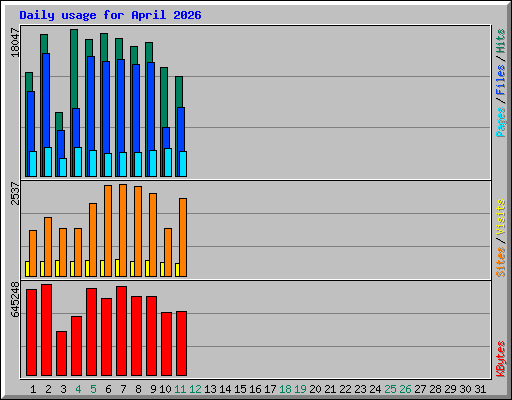Image resolution: width=512 pixels, height=400 pixels.
Task: Click day label 10 on the x-axis
Action: tap(165, 389)
